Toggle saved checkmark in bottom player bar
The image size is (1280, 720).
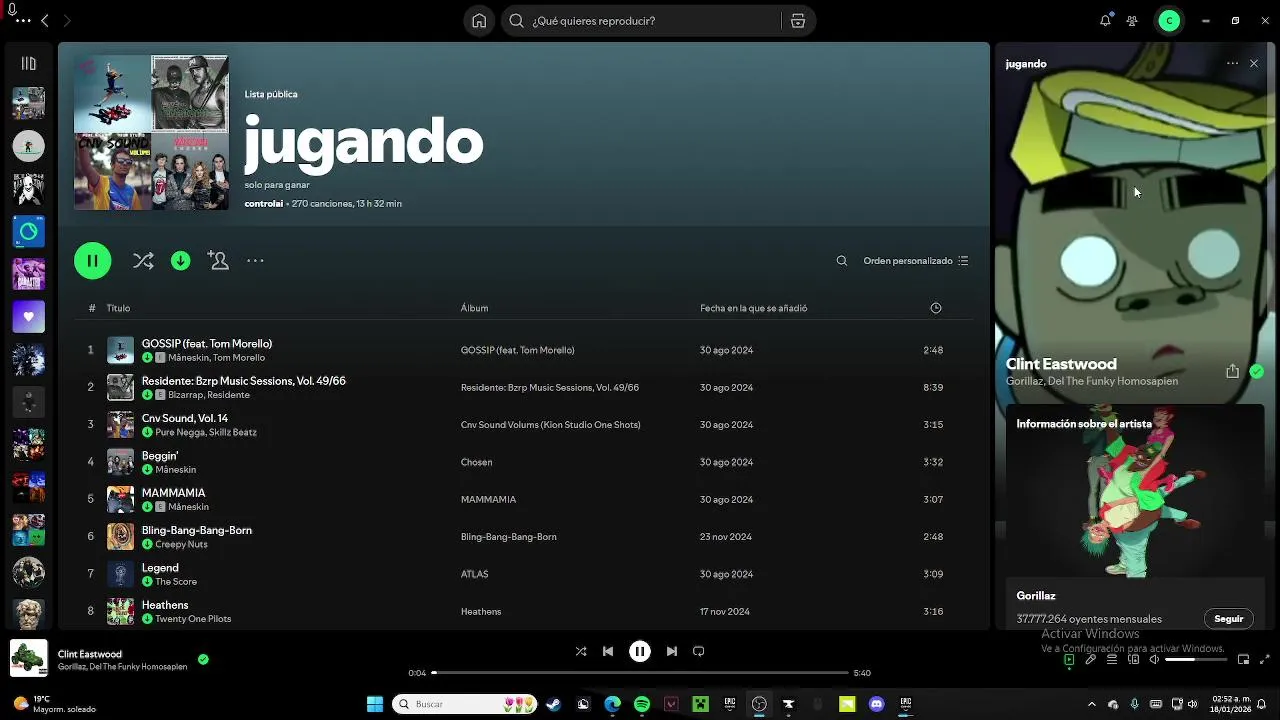point(203,659)
